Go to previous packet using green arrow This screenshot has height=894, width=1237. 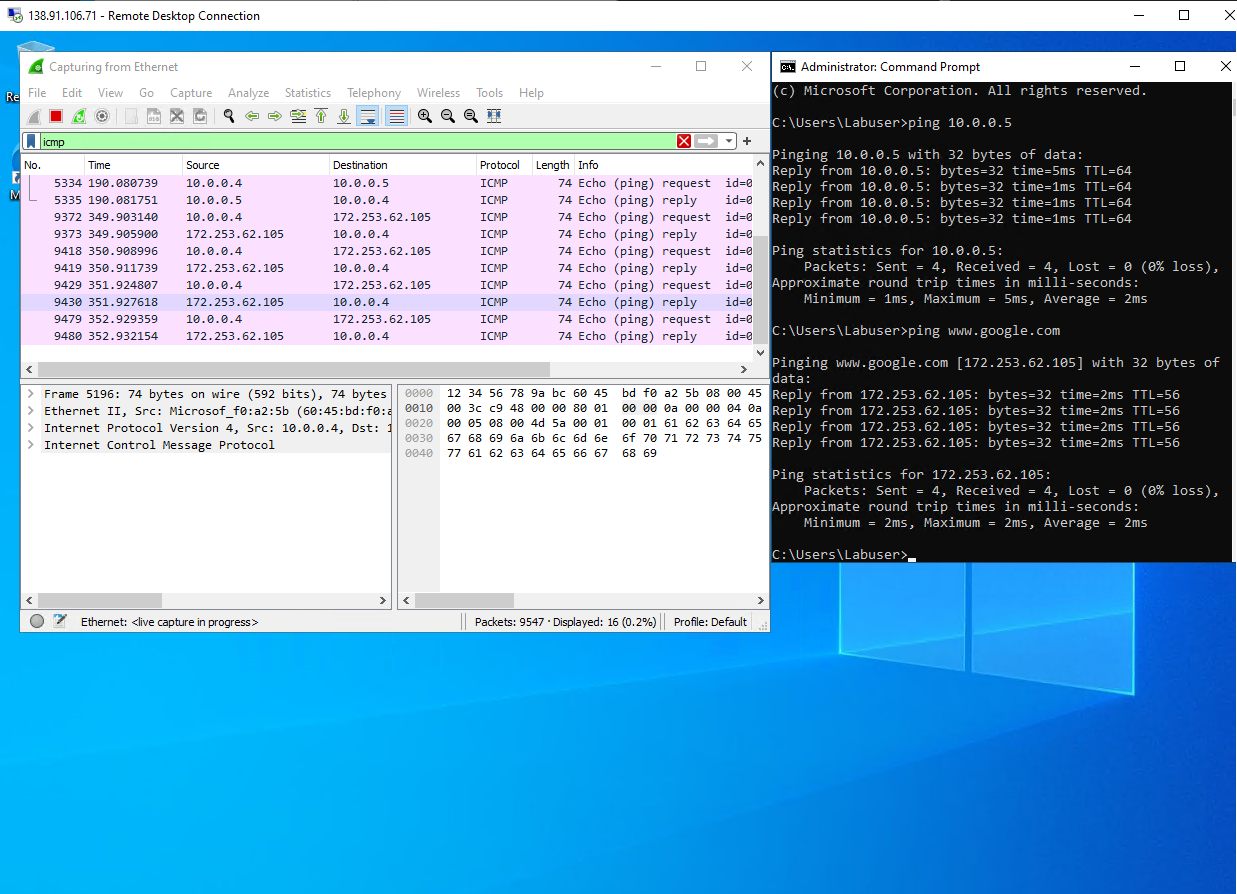pyautogui.click(x=251, y=115)
